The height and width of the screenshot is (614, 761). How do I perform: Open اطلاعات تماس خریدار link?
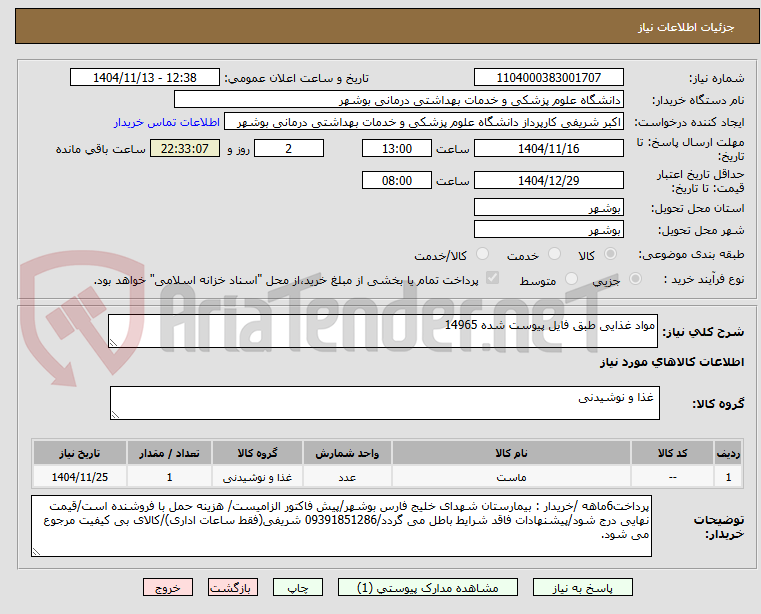(167, 122)
